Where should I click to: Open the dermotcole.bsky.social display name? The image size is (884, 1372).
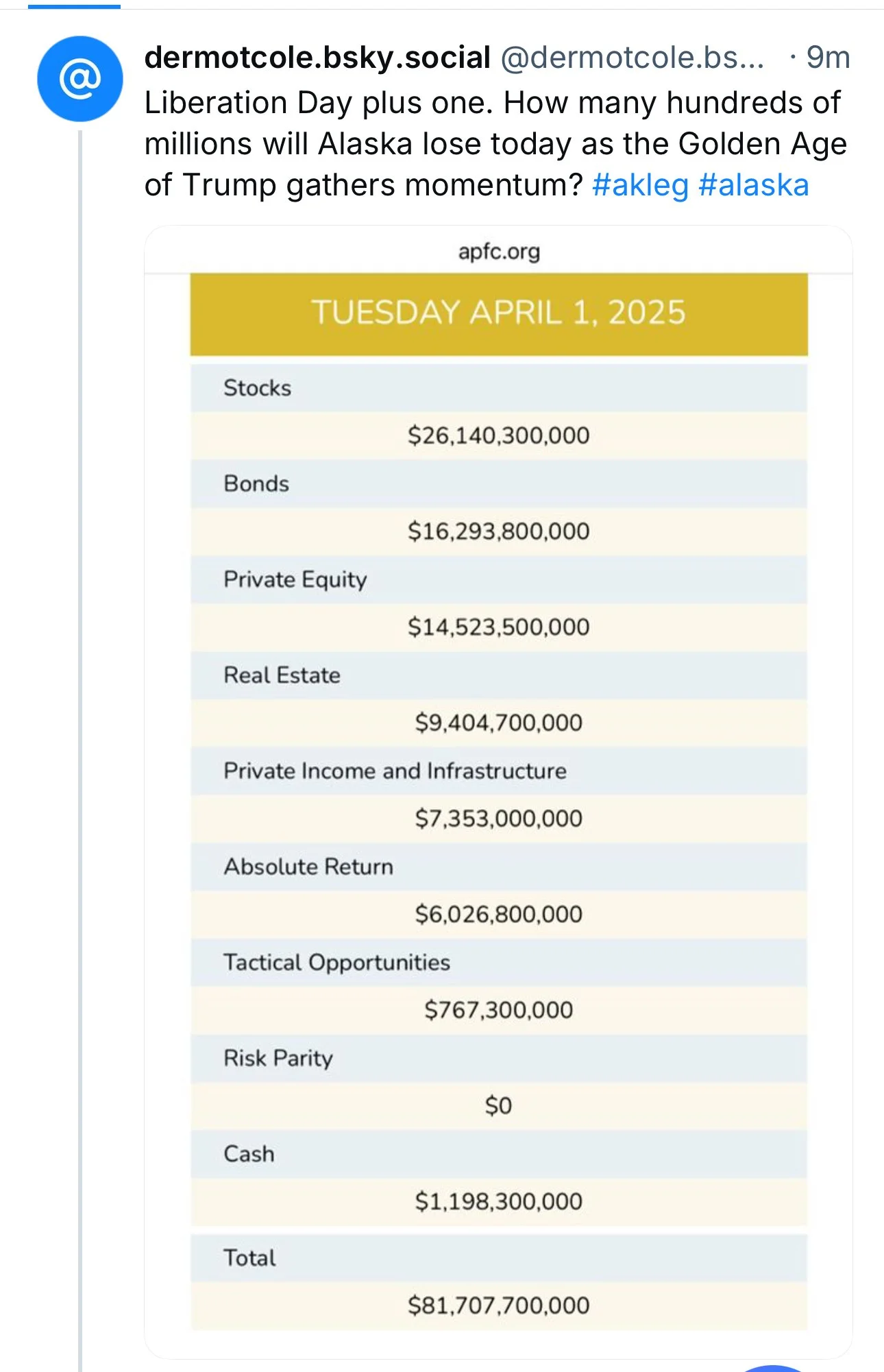click(317, 58)
